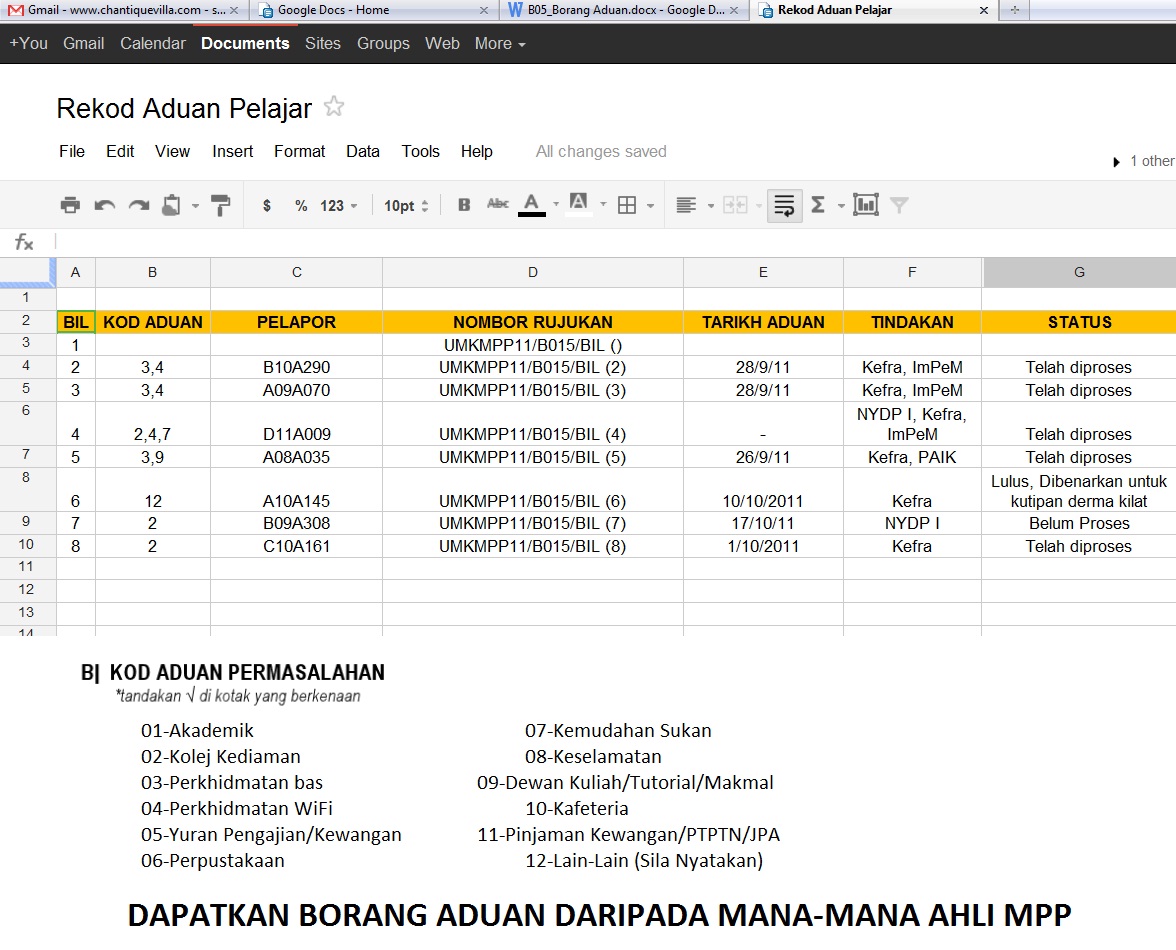Screen dimensions: 1176x950
Task: Star the Rekod Aduan Pelajar document
Action: (x=333, y=106)
